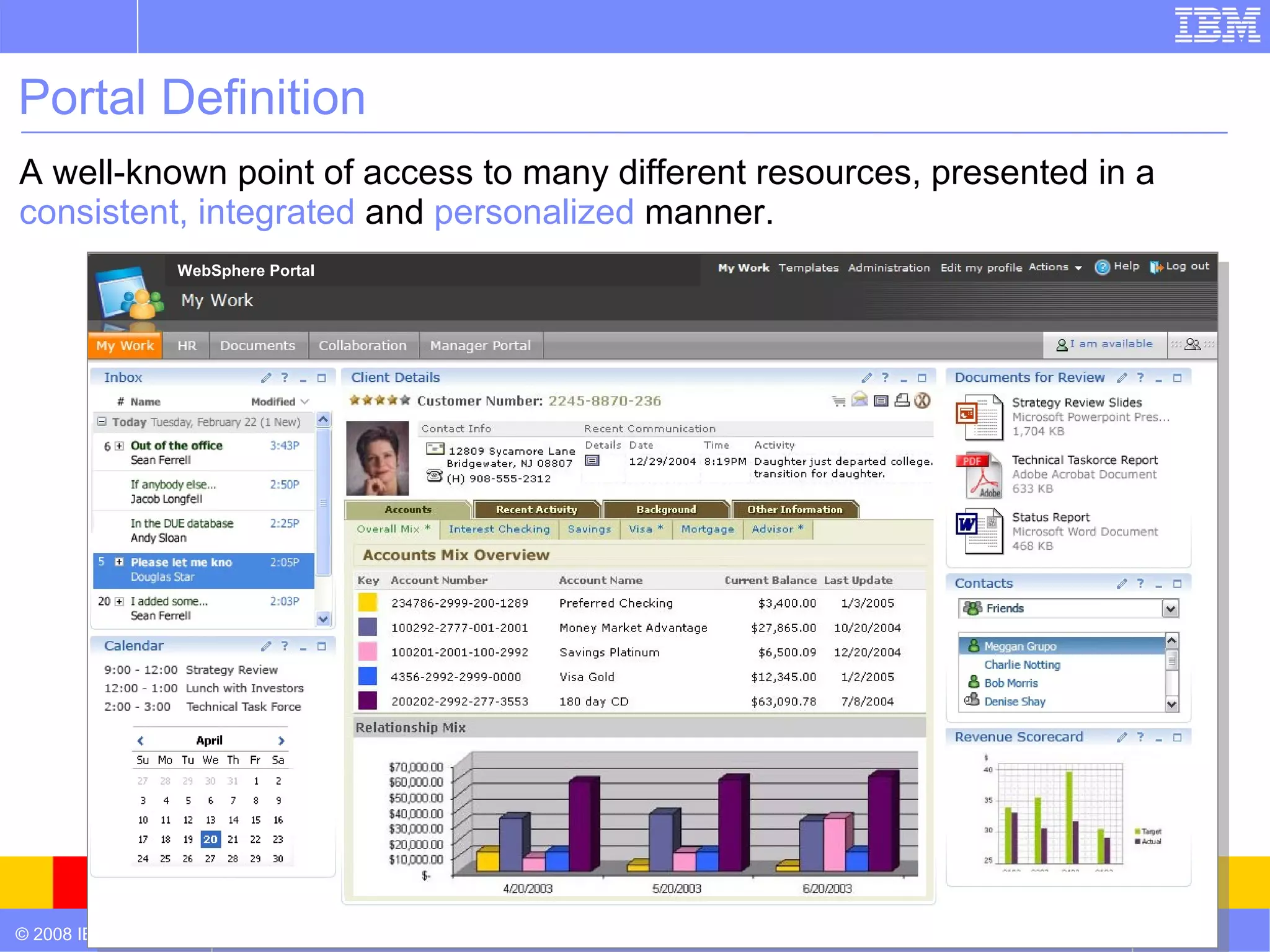Expand the I added some thread
The width and height of the screenshot is (1270, 952).
[120, 601]
